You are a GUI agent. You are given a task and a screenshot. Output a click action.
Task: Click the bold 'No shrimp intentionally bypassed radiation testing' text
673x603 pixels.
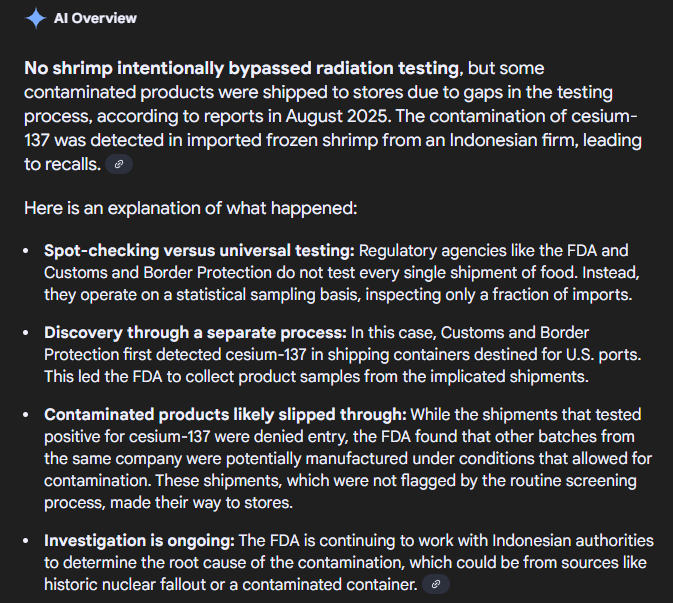pos(242,68)
